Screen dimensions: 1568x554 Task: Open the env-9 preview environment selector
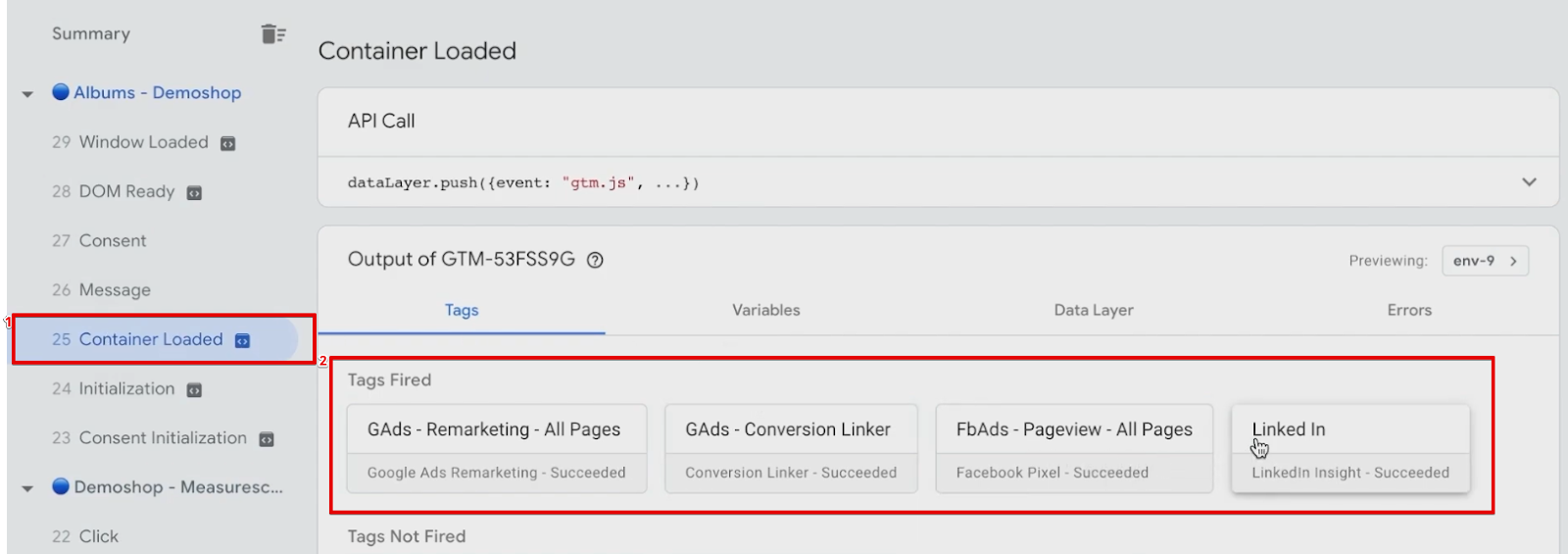coord(1485,261)
